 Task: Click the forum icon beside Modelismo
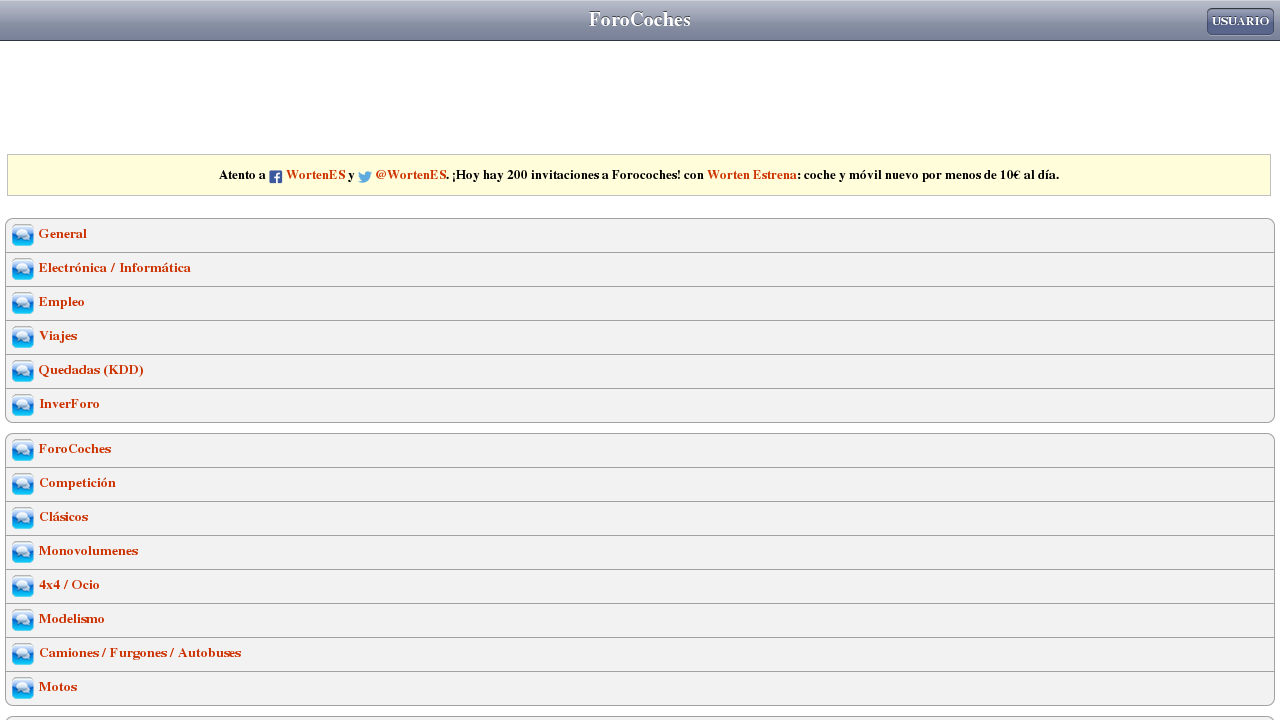coord(23,621)
